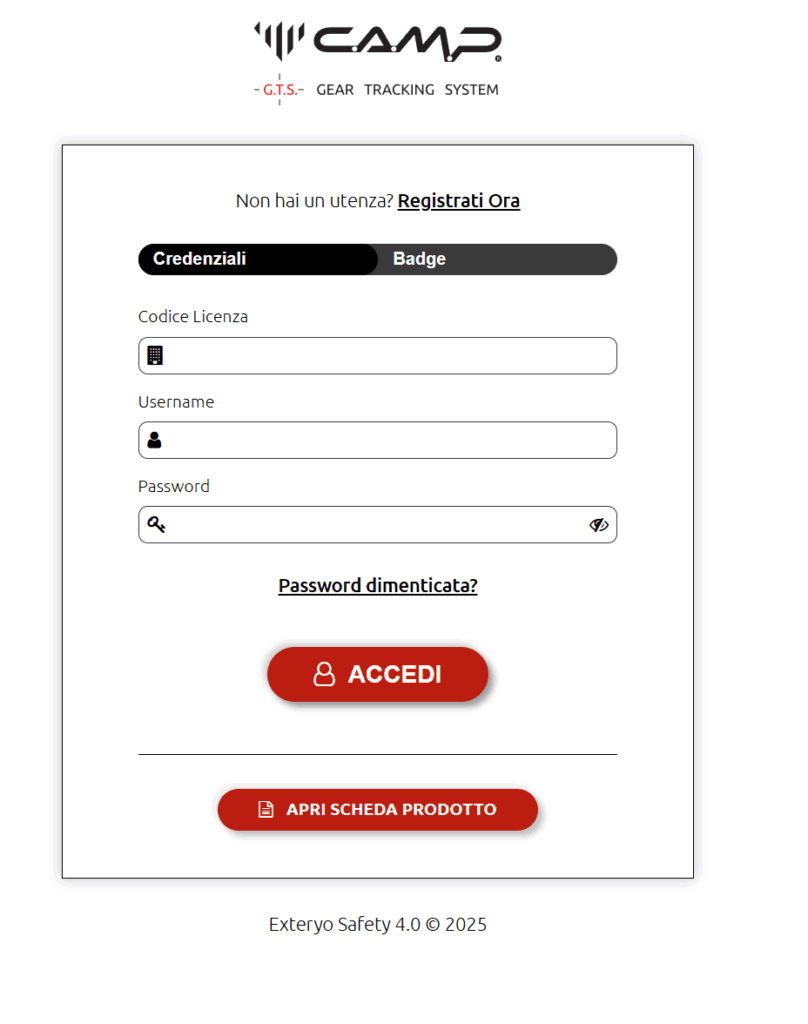Click the G.T.S. crosshair emblem
This screenshot has width=808, height=1024.
280,89
